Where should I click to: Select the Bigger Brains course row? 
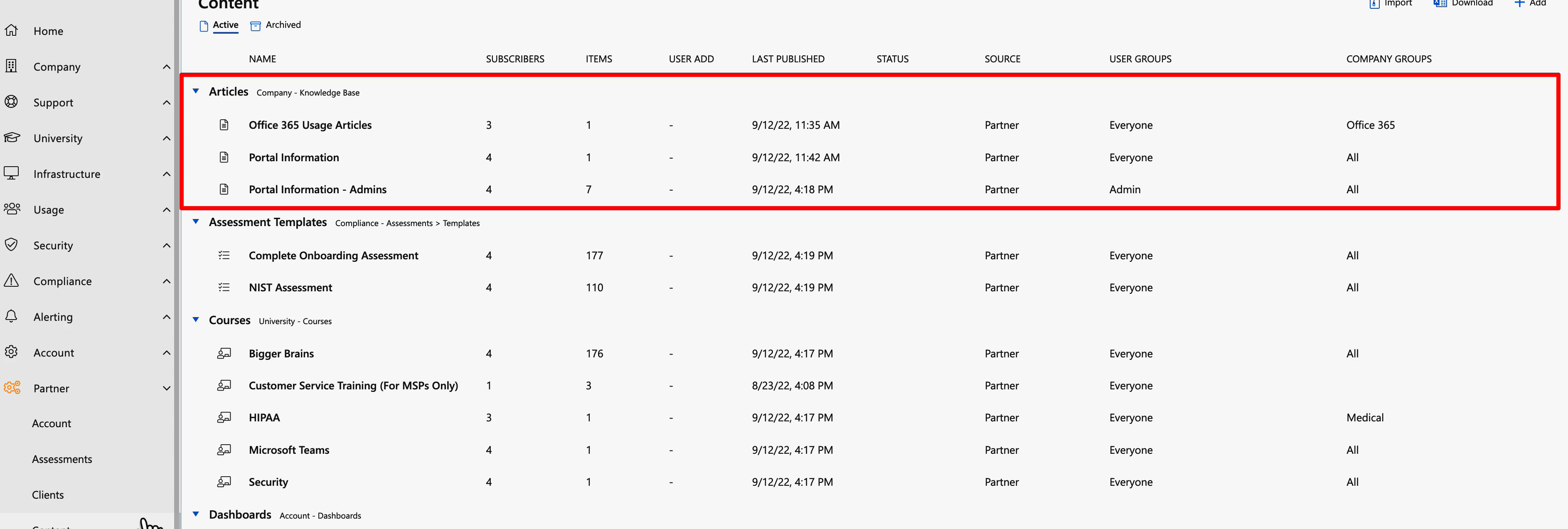click(x=281, y=353)
